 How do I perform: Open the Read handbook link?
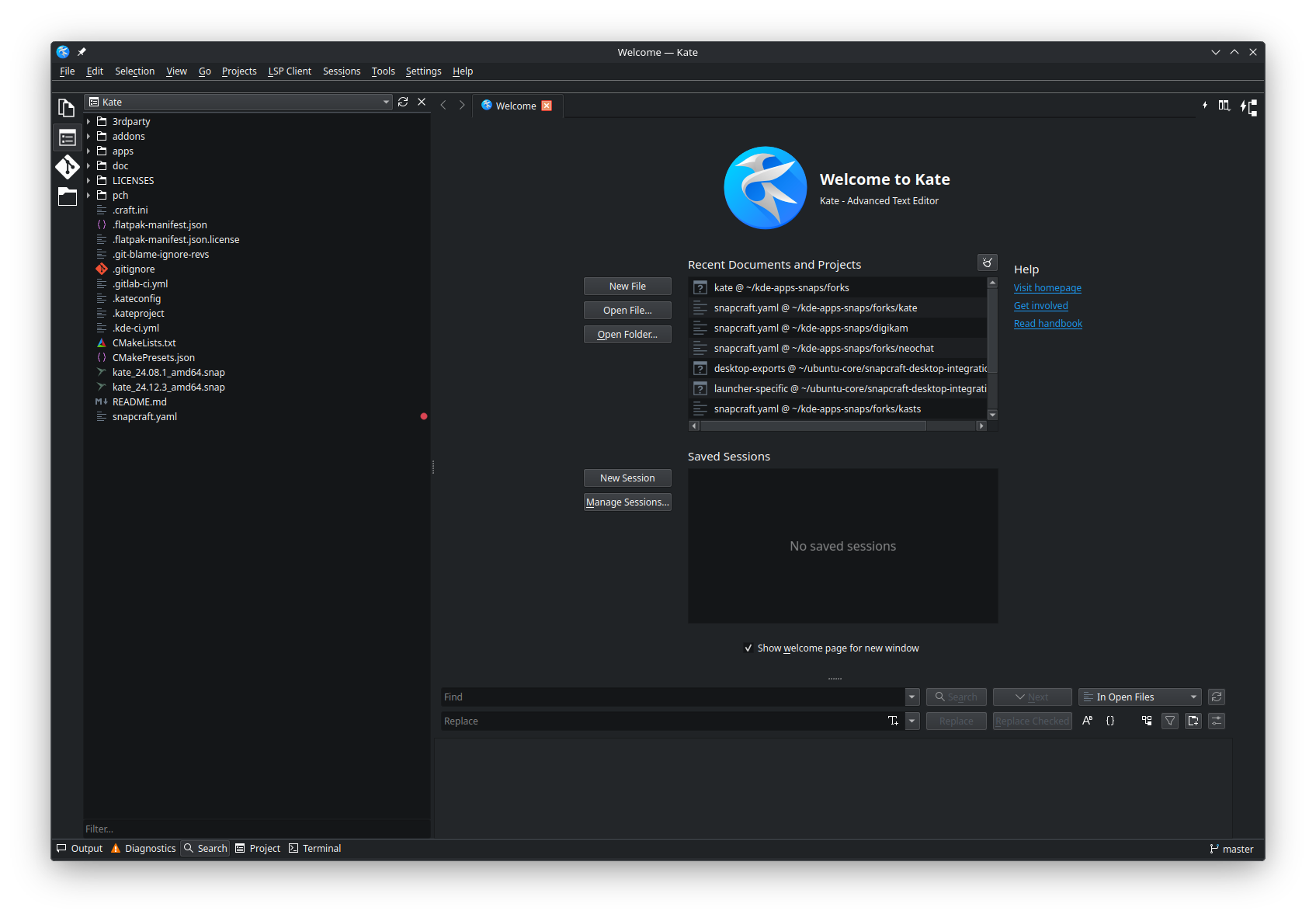click(x=1048, y=324)
